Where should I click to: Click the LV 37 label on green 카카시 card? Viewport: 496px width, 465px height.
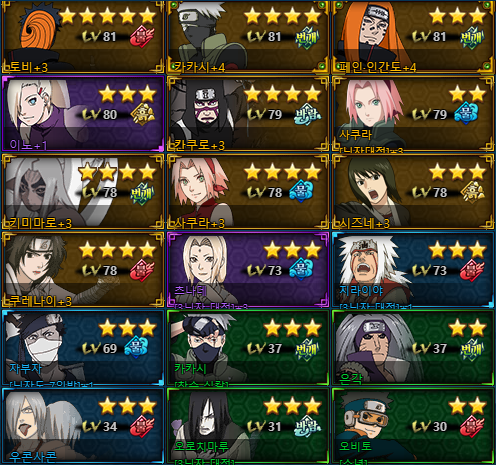265,349
